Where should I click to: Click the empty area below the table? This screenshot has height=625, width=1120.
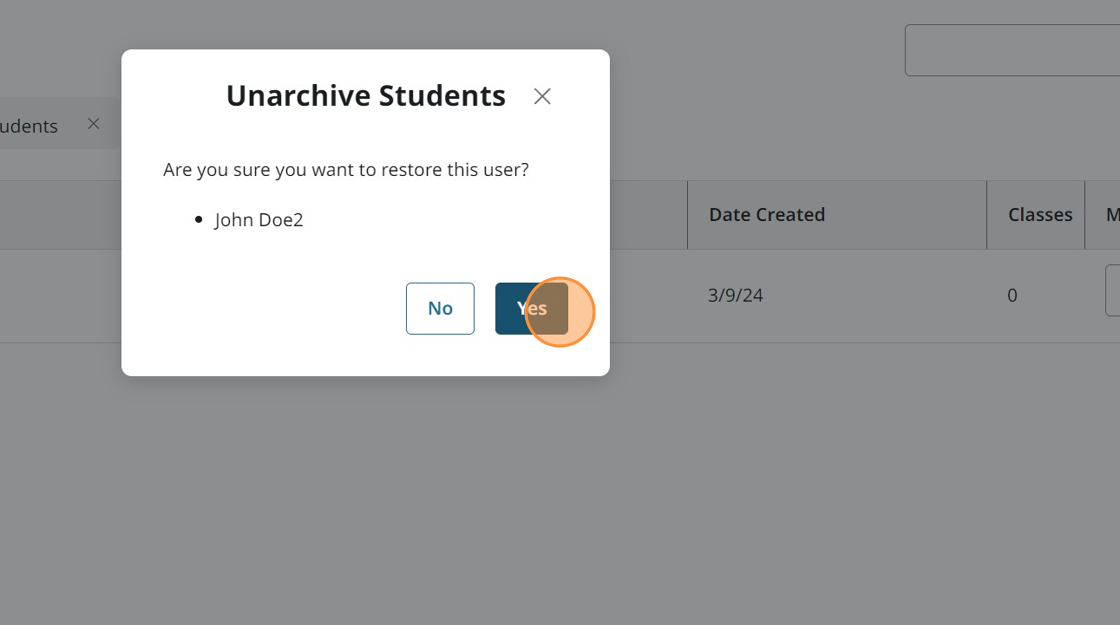pyautogui.click(x=700, y=480)
